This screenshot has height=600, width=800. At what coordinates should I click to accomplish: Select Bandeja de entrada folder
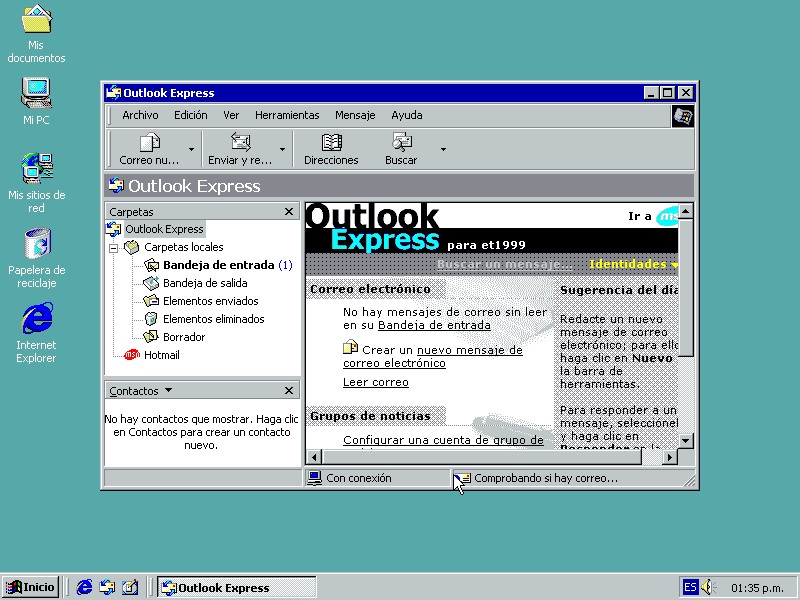218,265
